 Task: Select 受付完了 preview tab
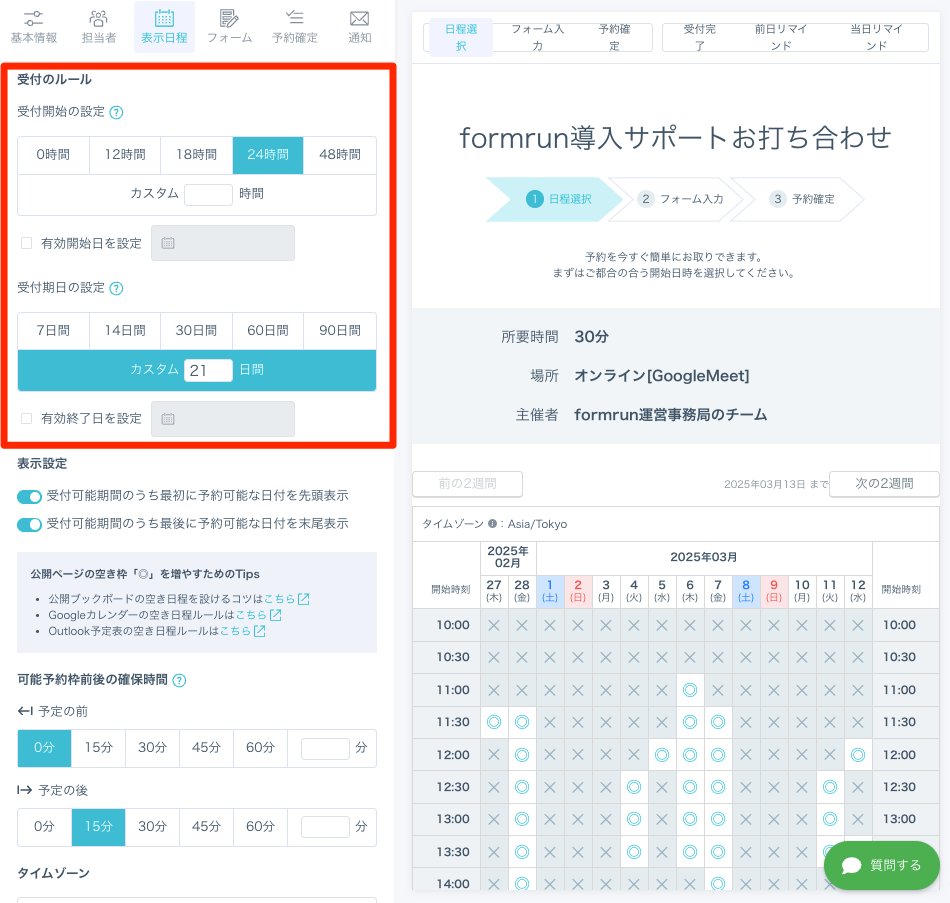point(699,37)
